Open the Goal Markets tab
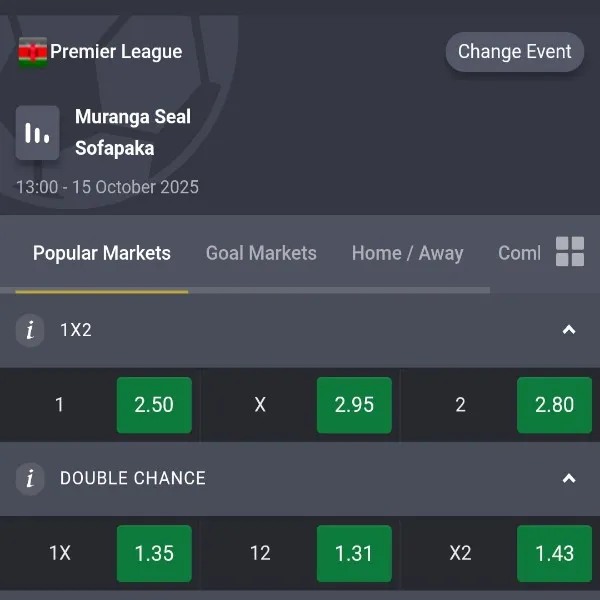The height and width of the screenshot is (600, 600). pos(261,254)
